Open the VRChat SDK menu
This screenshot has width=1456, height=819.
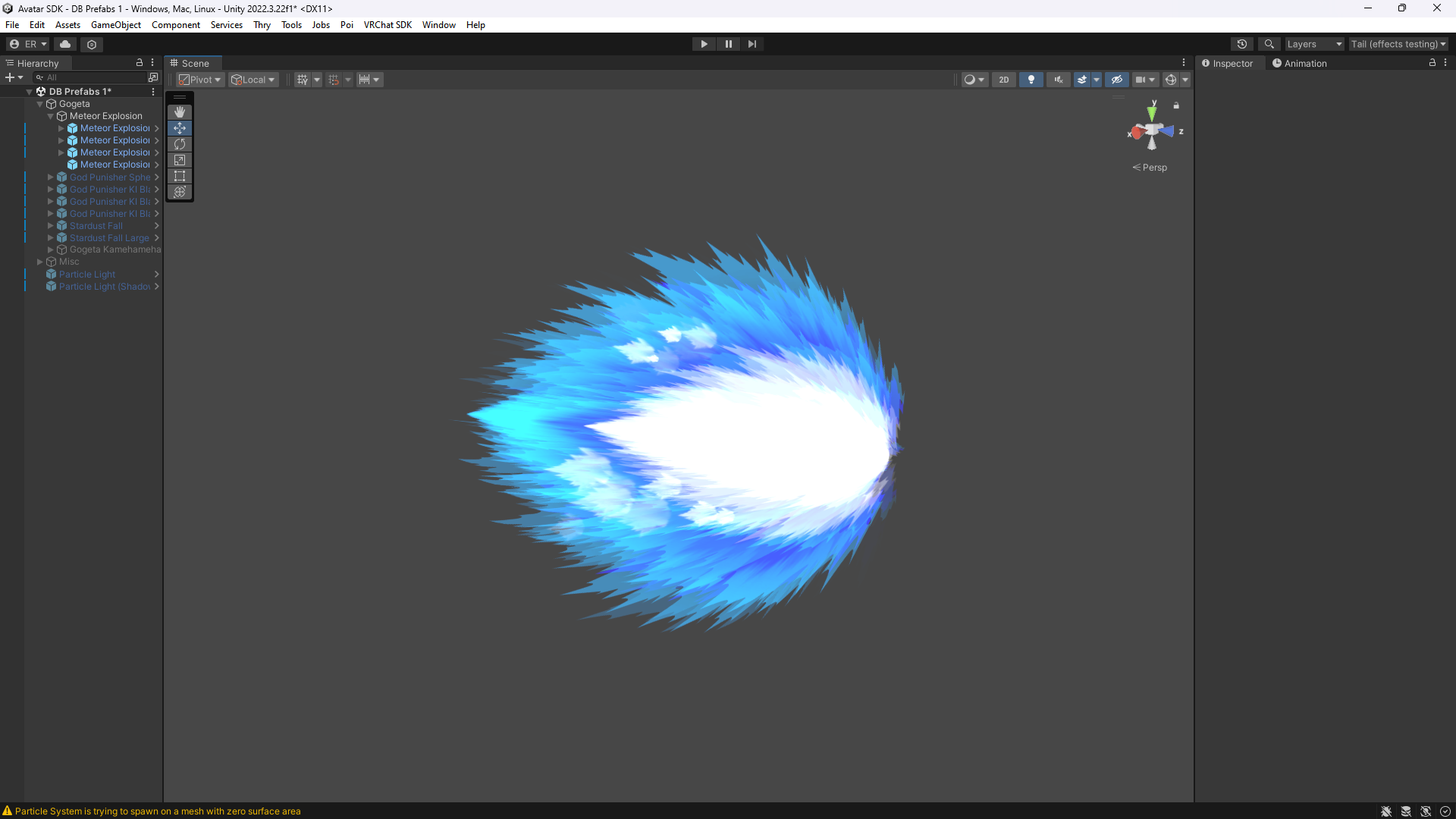[388, 25]
